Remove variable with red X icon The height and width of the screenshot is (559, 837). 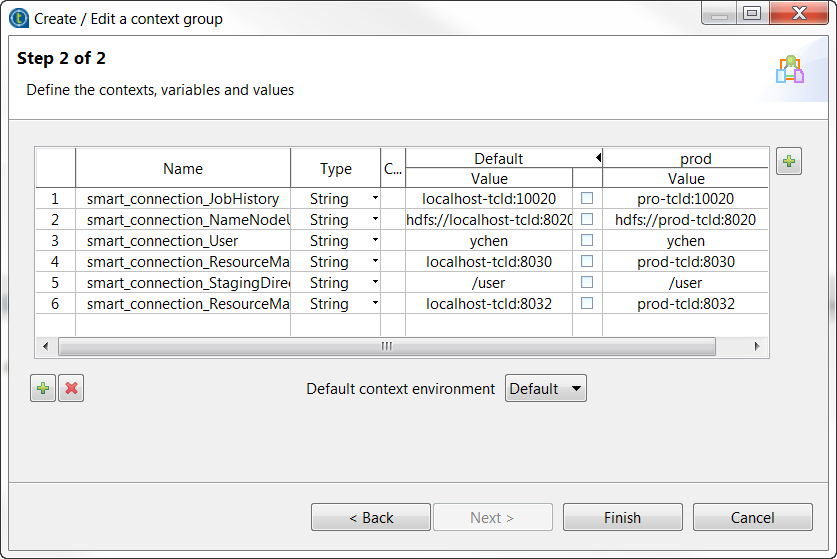tap(71, 389)
